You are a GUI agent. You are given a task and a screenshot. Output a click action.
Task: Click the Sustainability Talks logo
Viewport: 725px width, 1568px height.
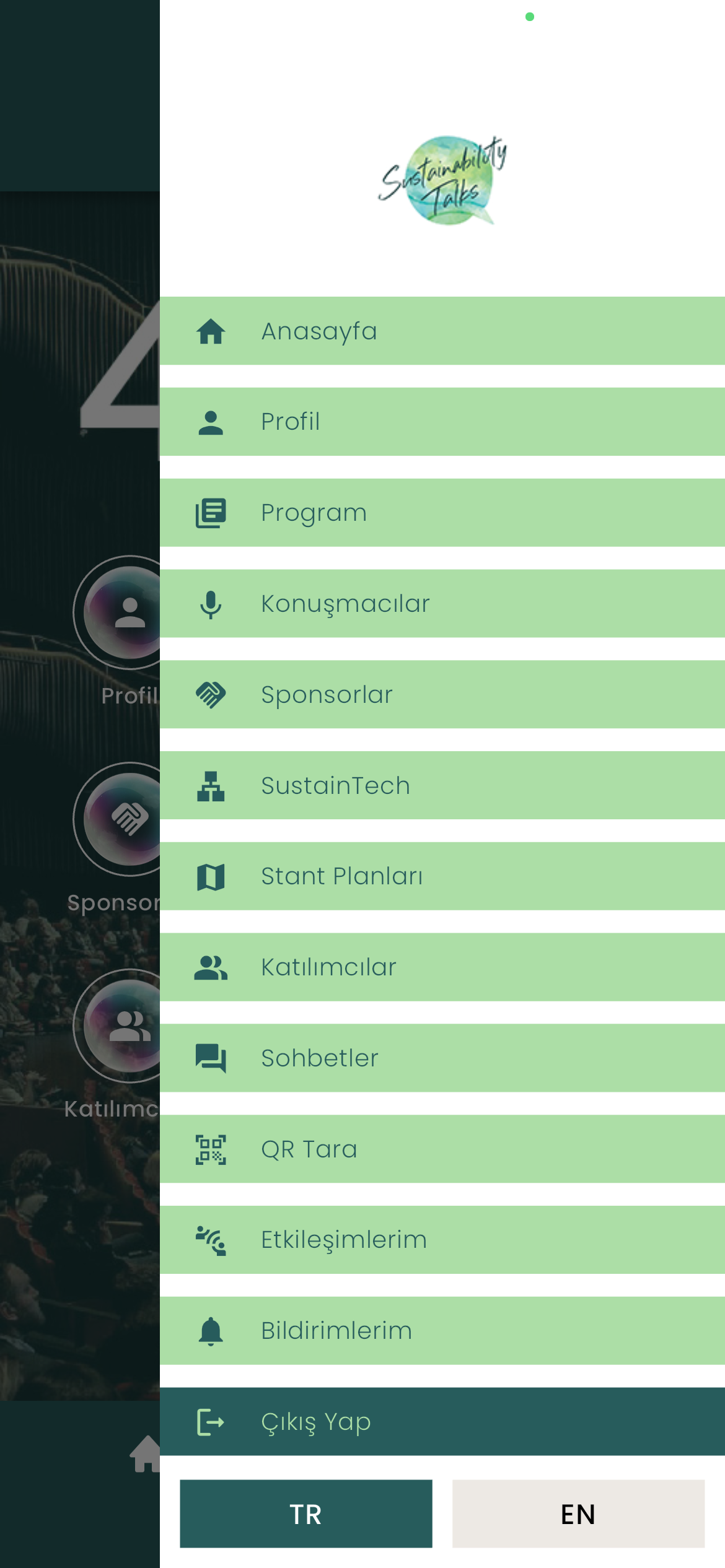tap(442, 180)
